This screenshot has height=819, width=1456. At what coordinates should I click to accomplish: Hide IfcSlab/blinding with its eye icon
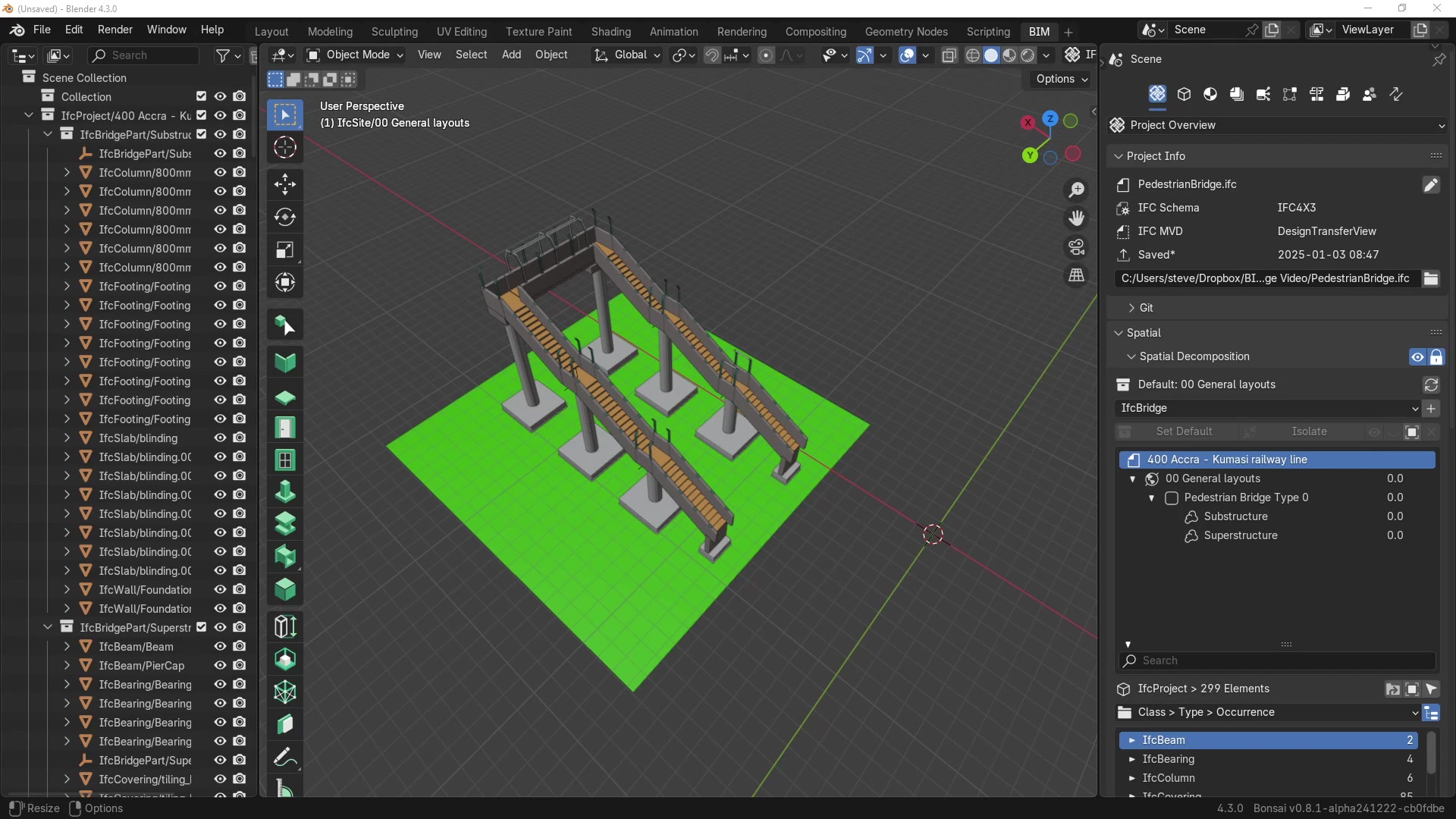tap(220, 438)
